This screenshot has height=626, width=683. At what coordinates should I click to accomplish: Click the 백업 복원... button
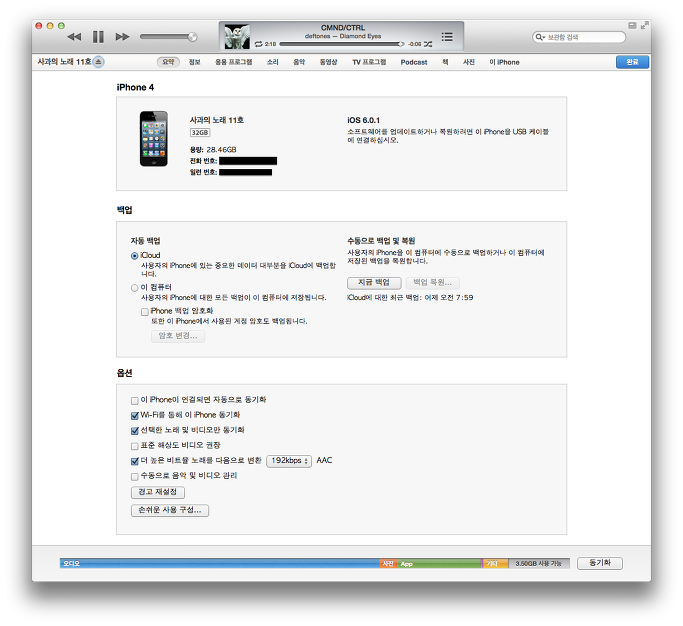click(x=433, y=283)
